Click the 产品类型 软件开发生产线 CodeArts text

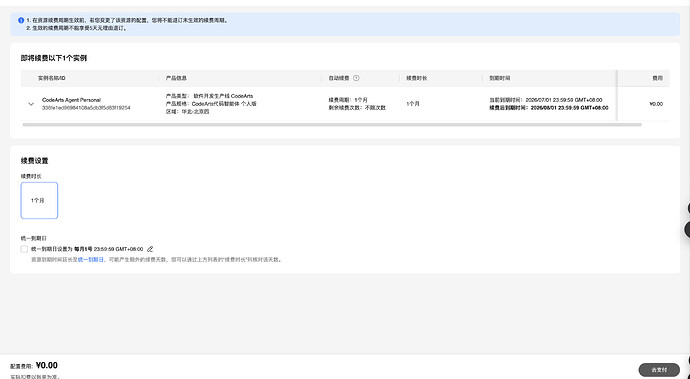[x=209, y=96]
